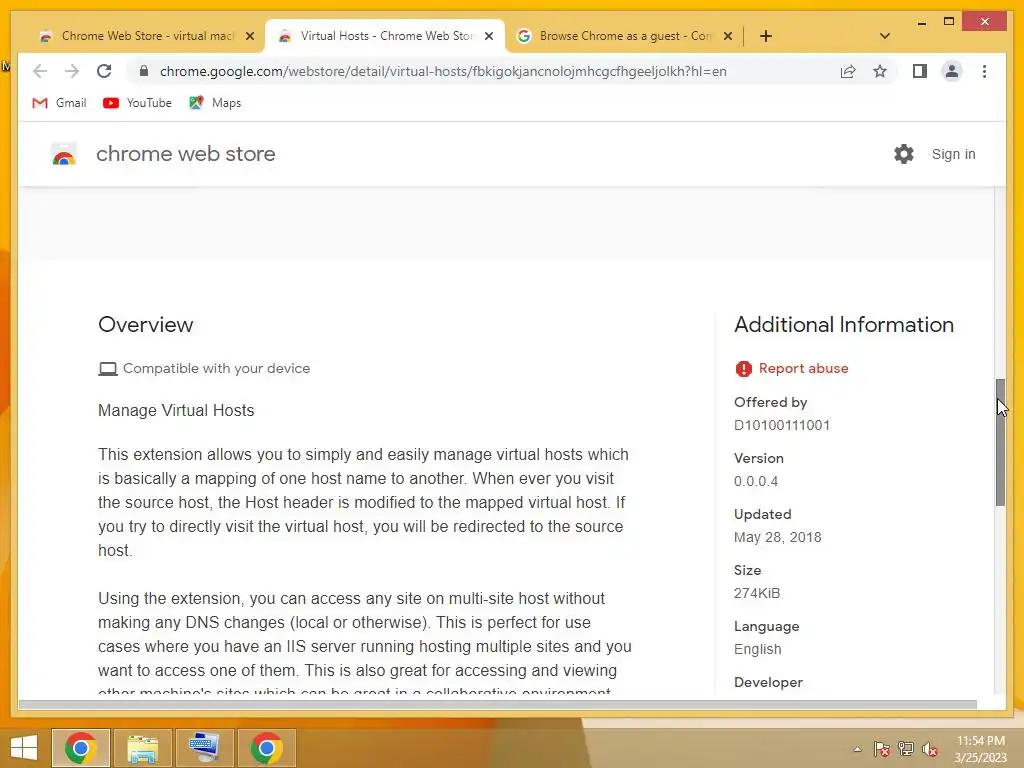Open the web store settings gear
The height and width of the screenshot is (768, 1024).
[x=904, y=154]
